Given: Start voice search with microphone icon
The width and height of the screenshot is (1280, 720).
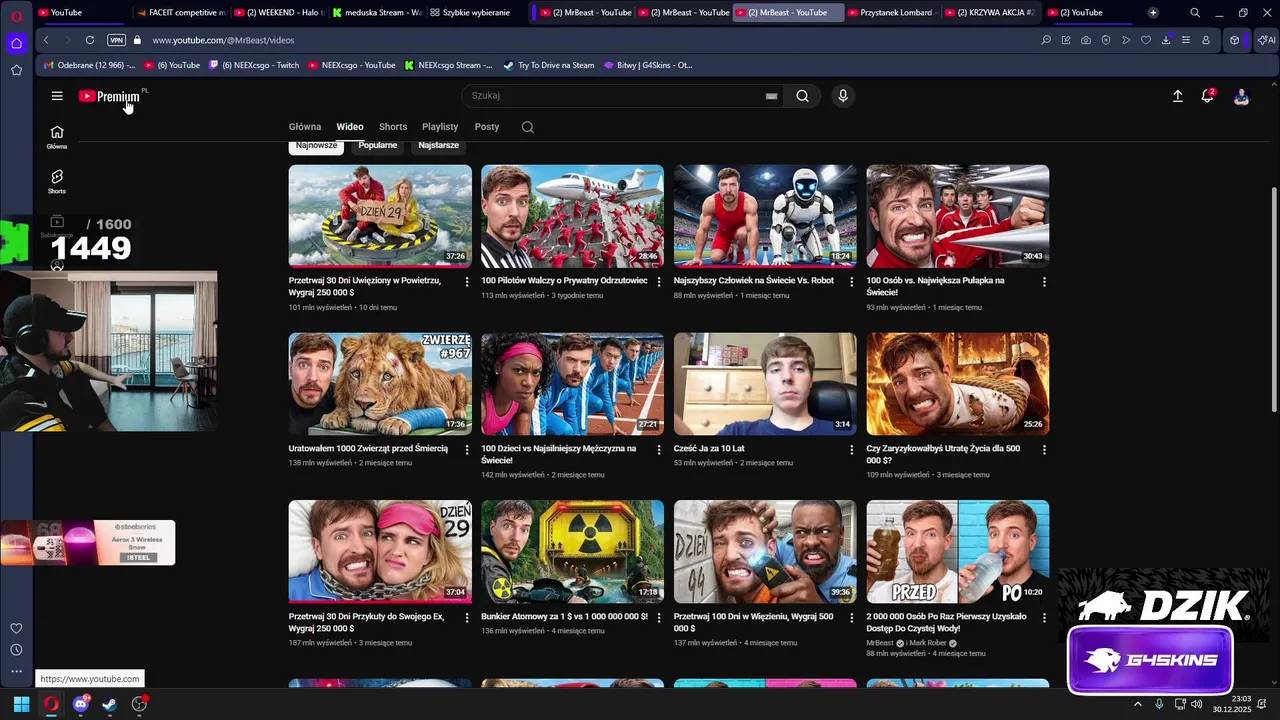Looking at the screenshot, I should [x=843, y=96].
